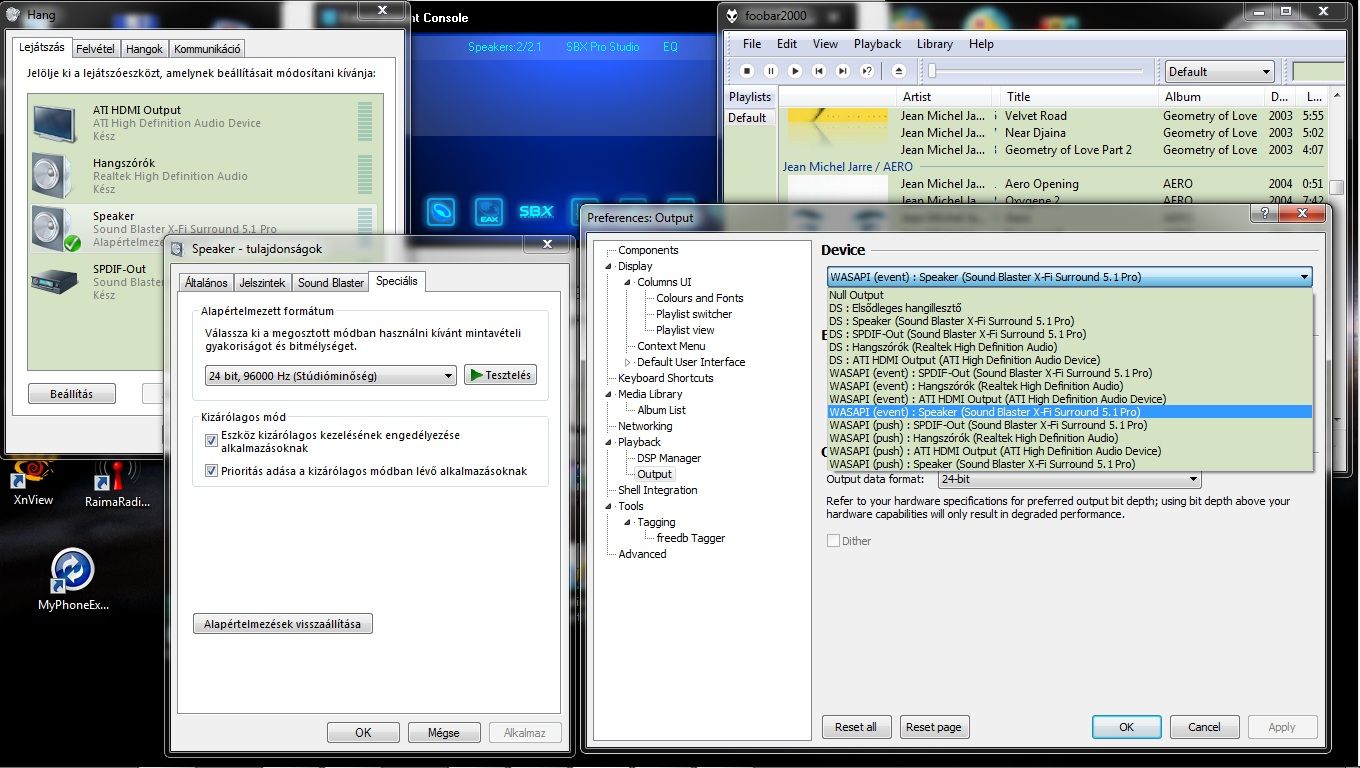
Task: Toggle the Prioritás adása exclusive mode checkbox
Action: click(x=211, y=471)
